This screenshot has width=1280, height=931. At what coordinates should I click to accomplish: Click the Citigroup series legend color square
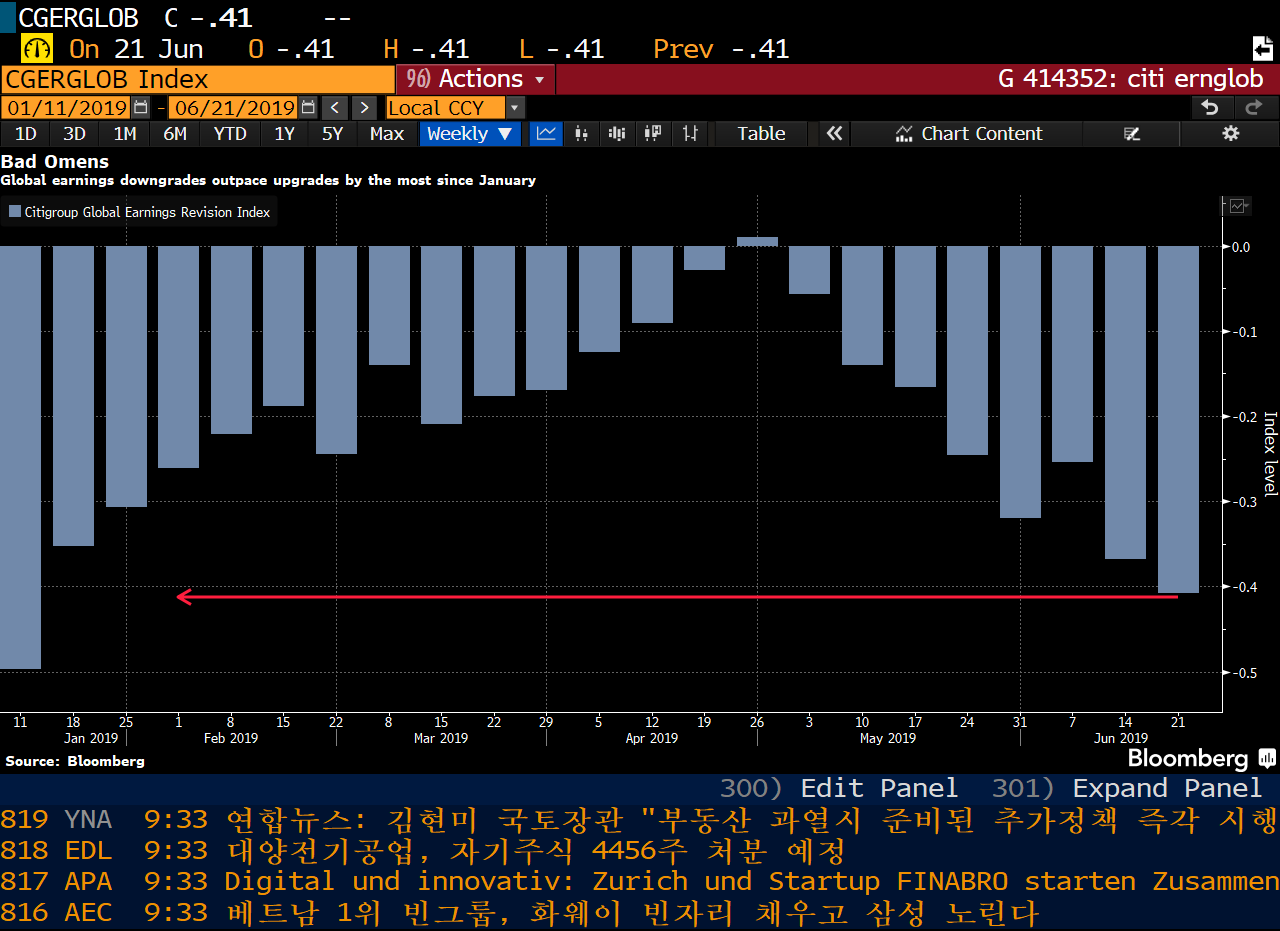tap(15, 212)
